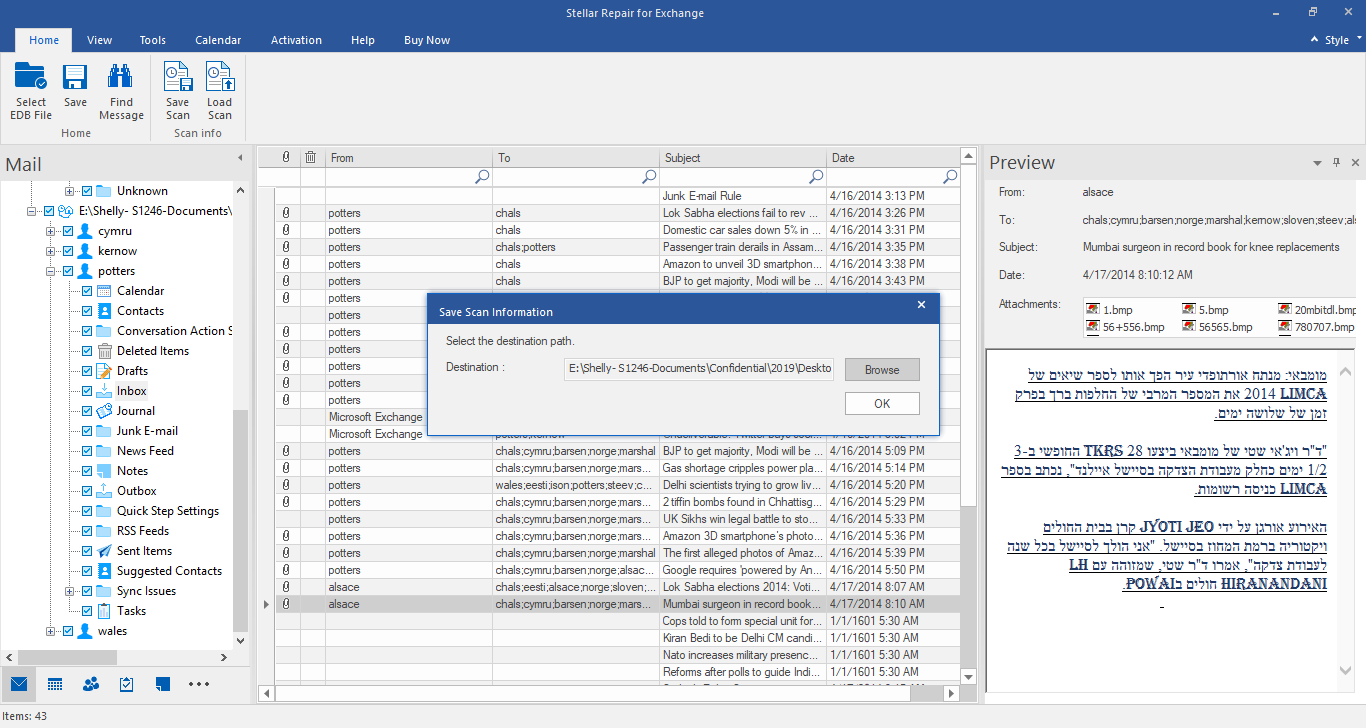Click the Save Scan icon
The width and height of the screenshot is (1366, 728).
click(x=178, y=91)
